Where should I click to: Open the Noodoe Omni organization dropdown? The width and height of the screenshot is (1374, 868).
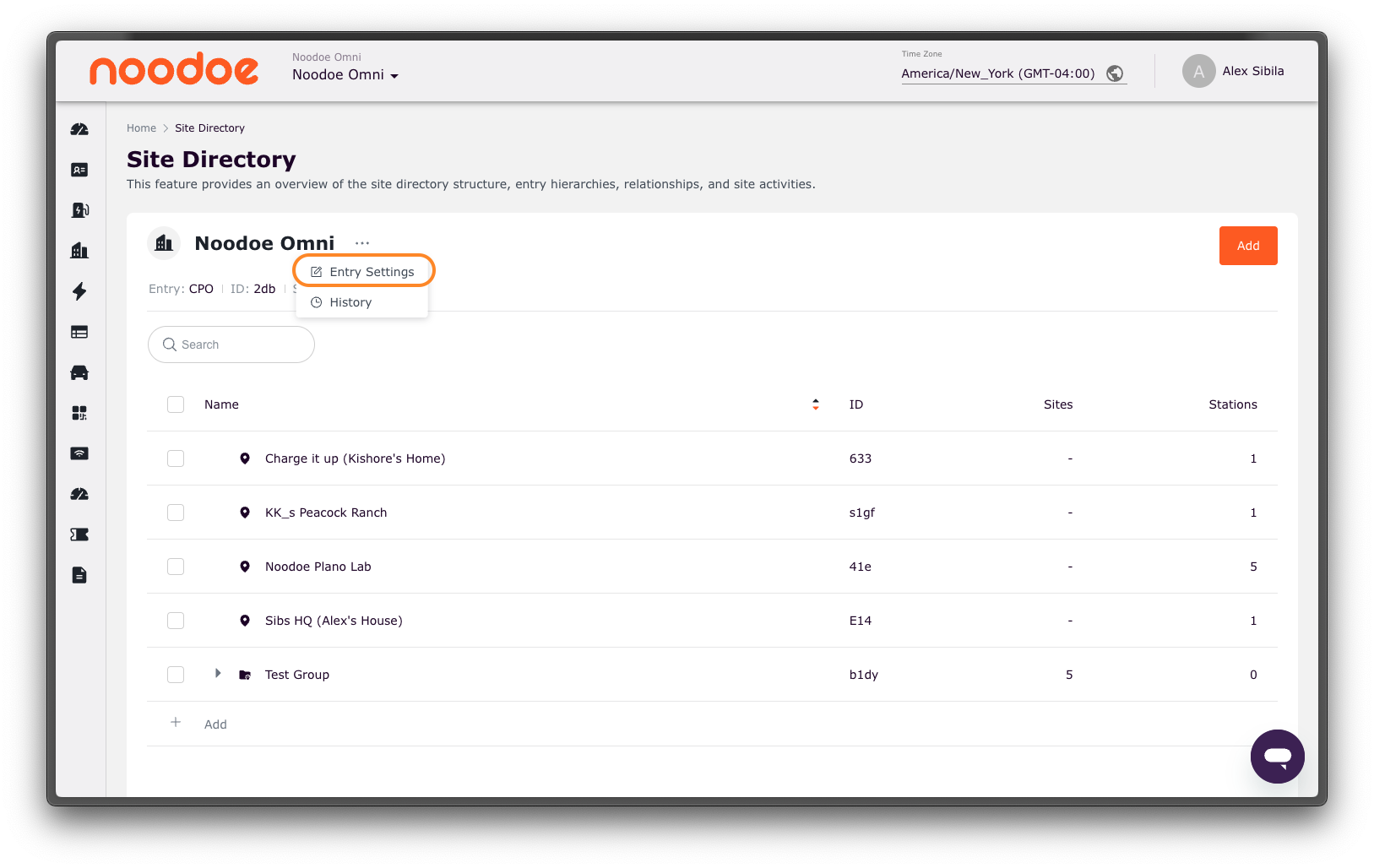pyautogui.click(x=345, y=74)
